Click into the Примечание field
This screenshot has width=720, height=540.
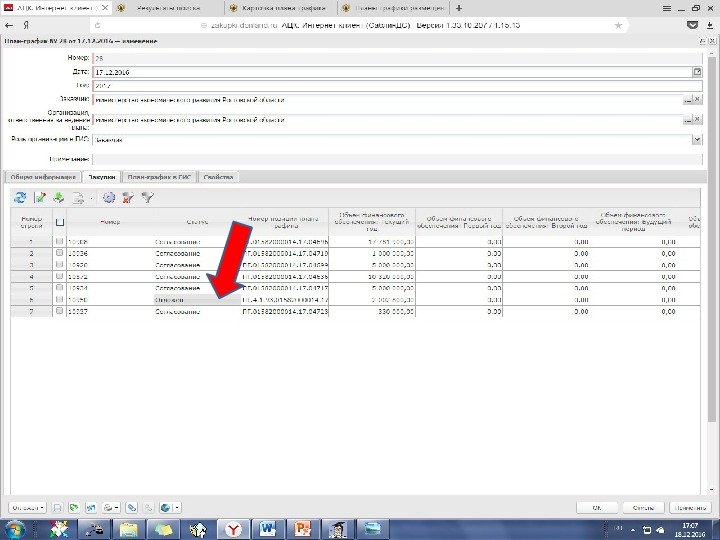point(397,159)
